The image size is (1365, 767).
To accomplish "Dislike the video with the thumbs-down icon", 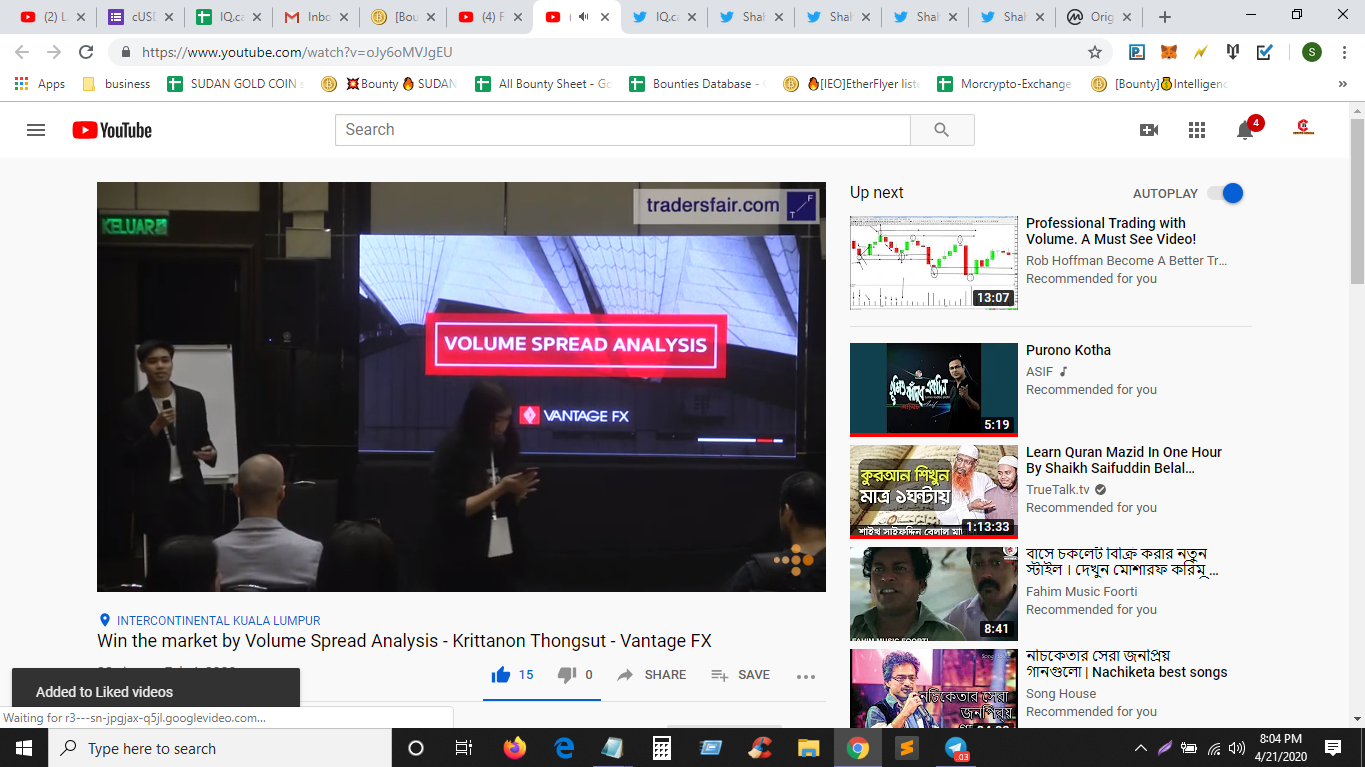I will coord(566,675).
